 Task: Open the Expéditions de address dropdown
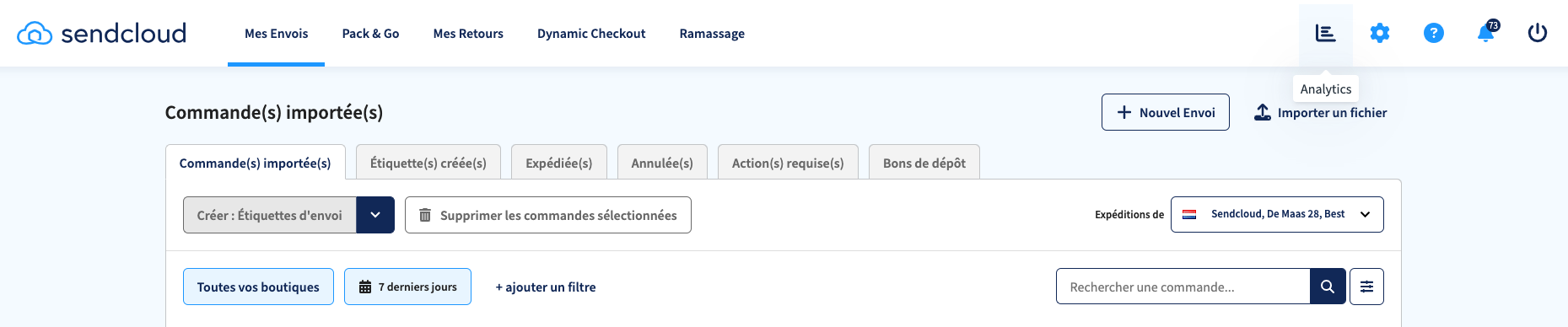1277,214
